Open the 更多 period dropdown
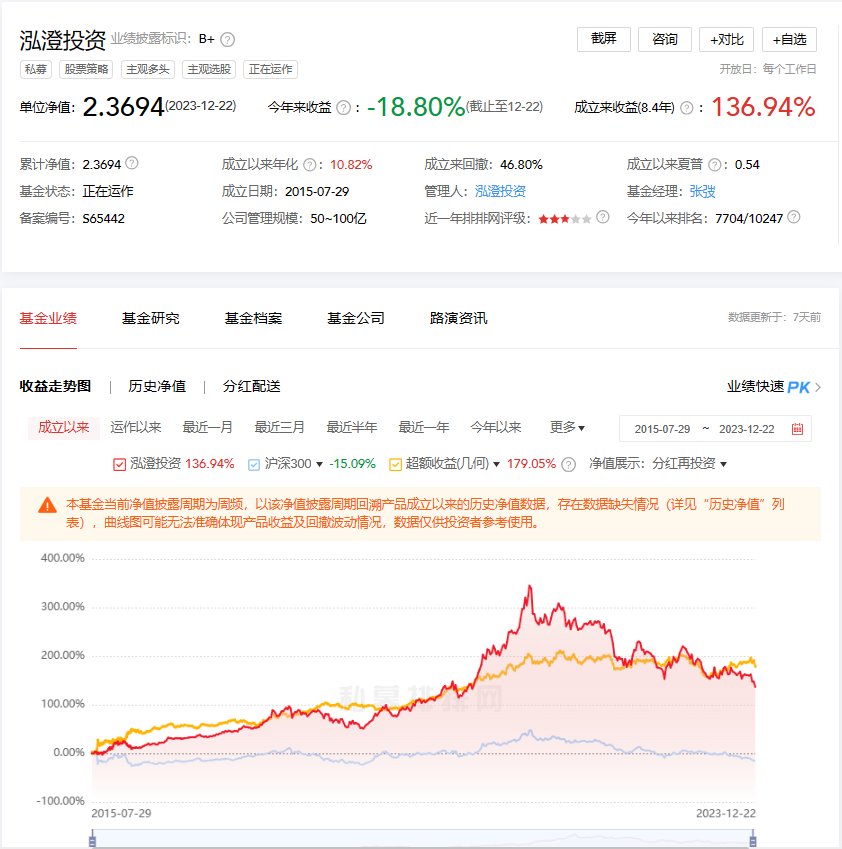842x849 pixels. 567,427
